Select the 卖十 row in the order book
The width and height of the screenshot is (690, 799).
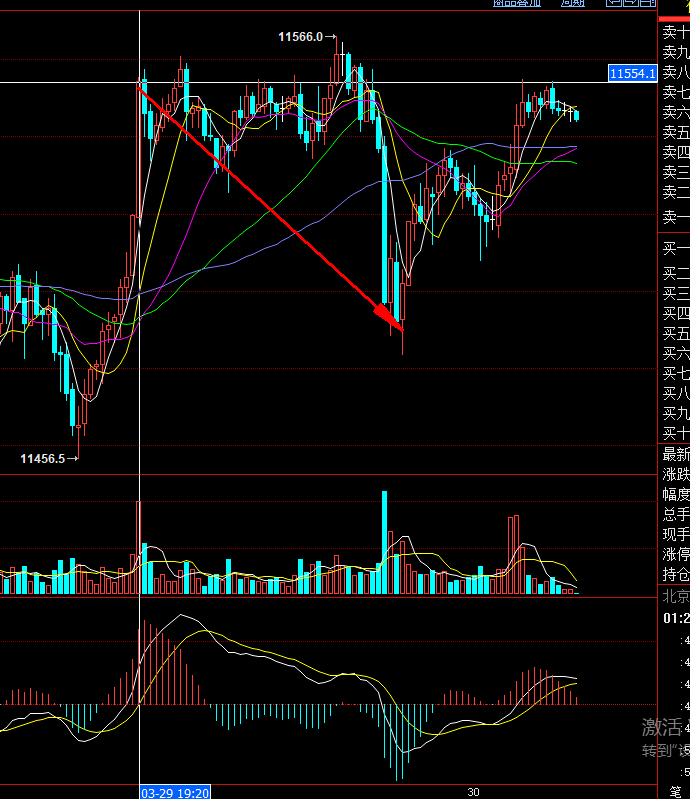[x=676, y=33]
